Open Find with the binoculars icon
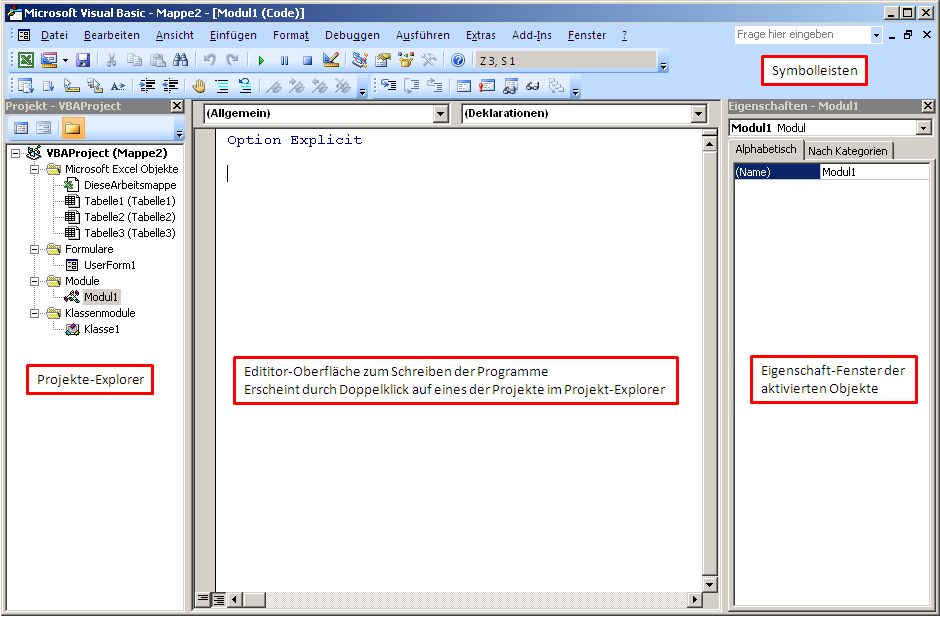 click(180, 60)
